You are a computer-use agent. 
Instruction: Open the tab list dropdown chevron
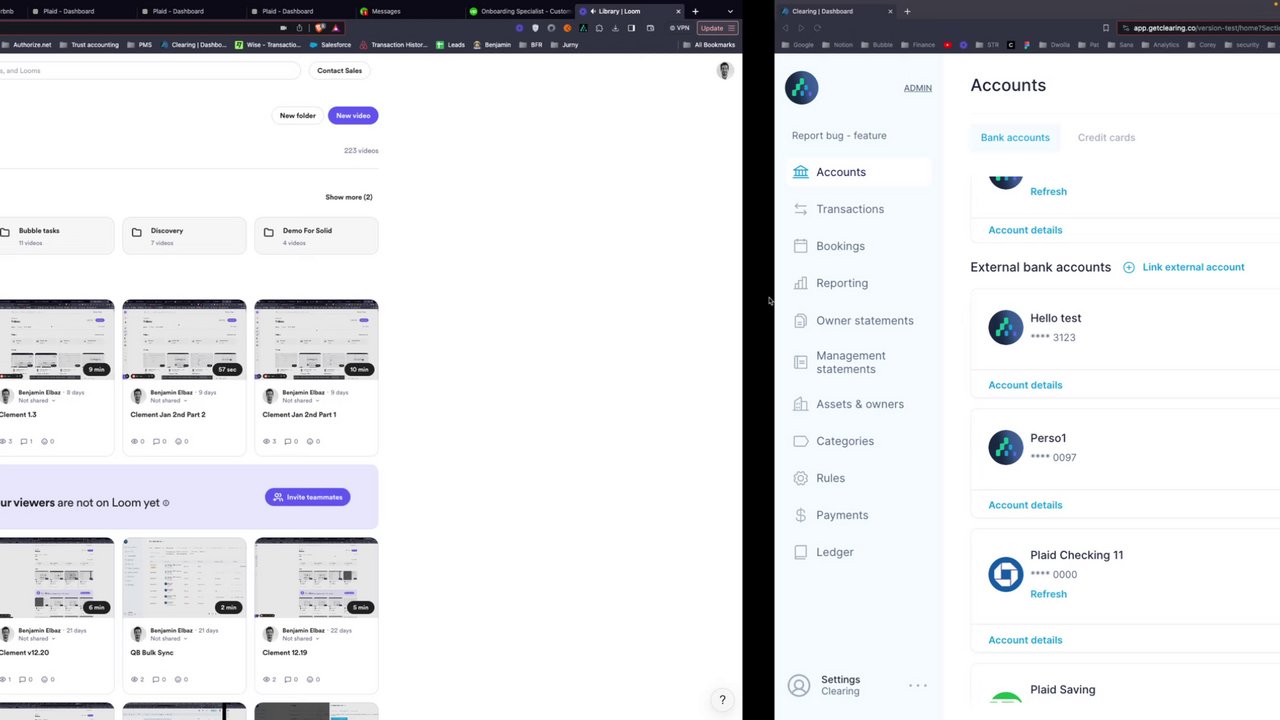tap(730, 11)
